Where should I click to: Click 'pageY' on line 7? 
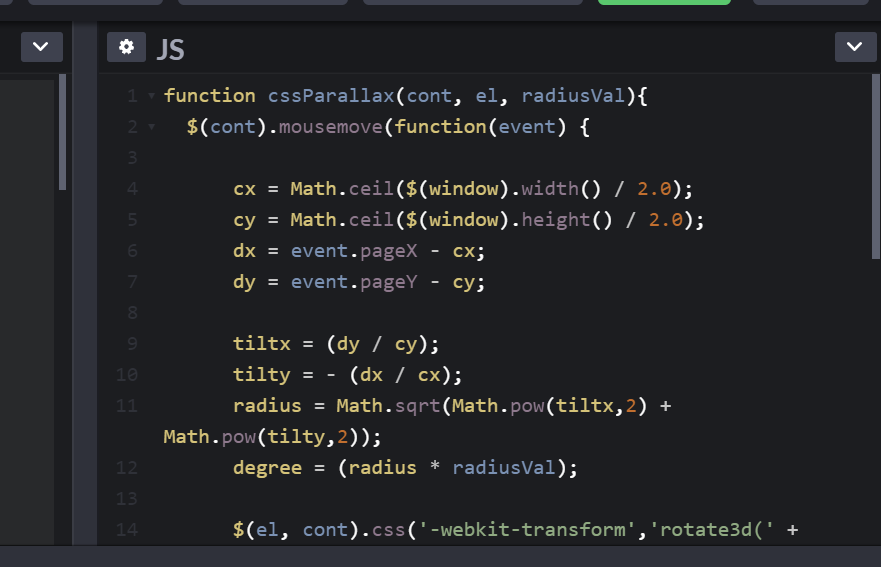(x=388, y=282)
